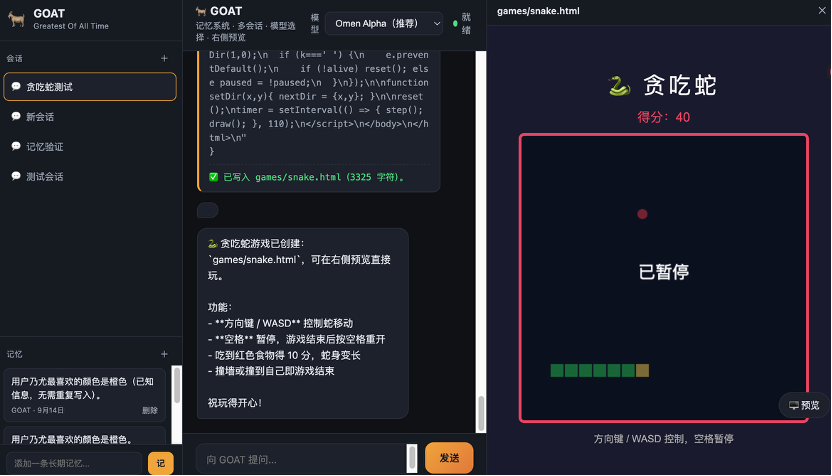Image resolution: width=832 pixels, height=476 pixels.
Task: Focus the 添加一条长期记忆 input field
Action: click(x=74, y=463)
